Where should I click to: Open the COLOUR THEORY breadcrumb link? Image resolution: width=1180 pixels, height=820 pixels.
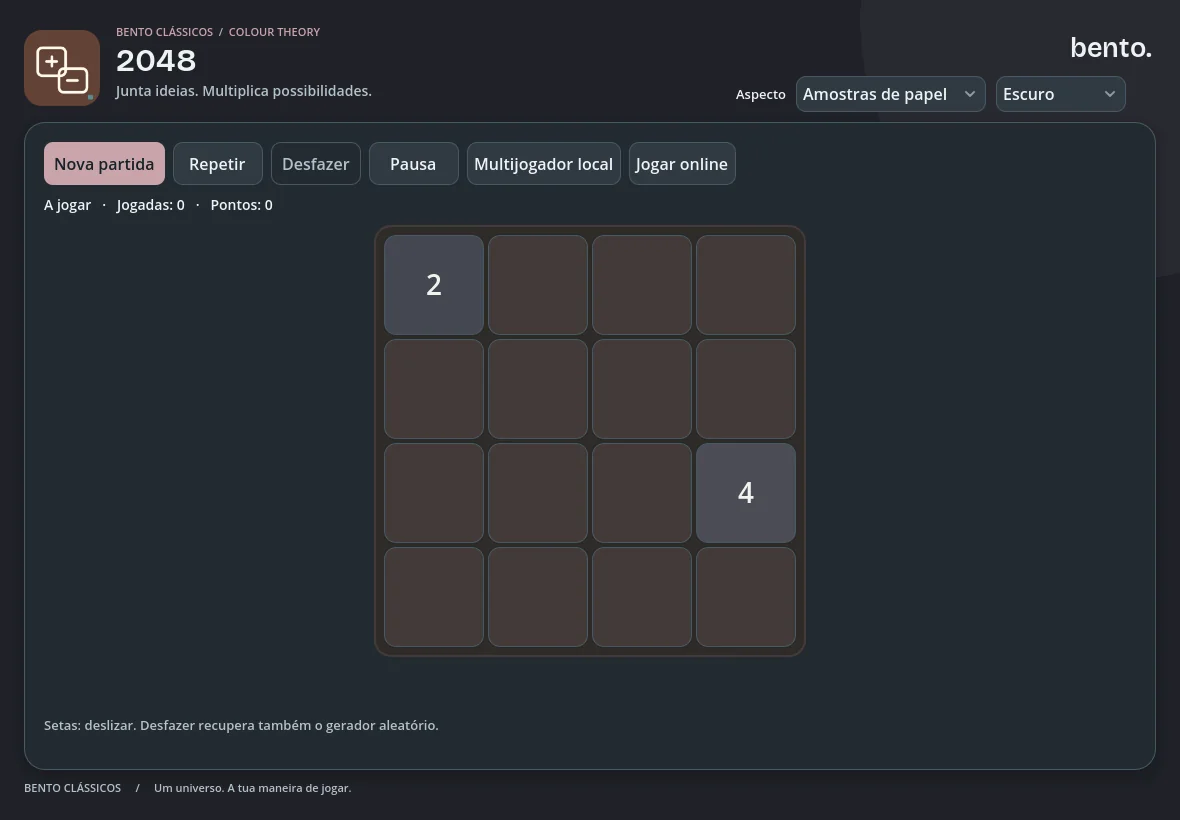[x=274, y=32]
